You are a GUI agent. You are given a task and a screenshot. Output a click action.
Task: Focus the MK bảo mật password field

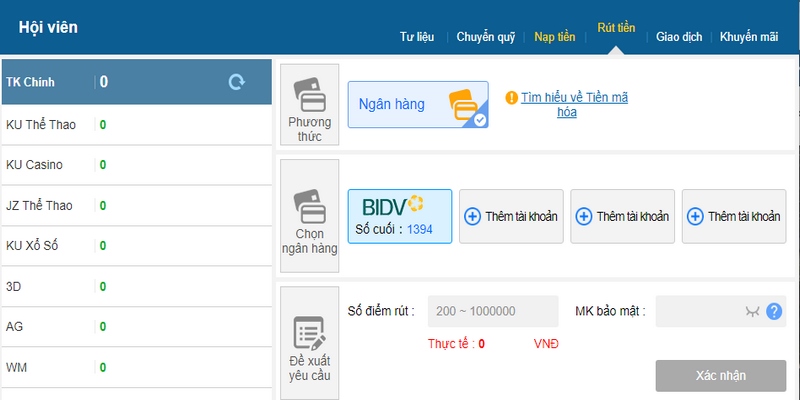(x=699, y=312)
